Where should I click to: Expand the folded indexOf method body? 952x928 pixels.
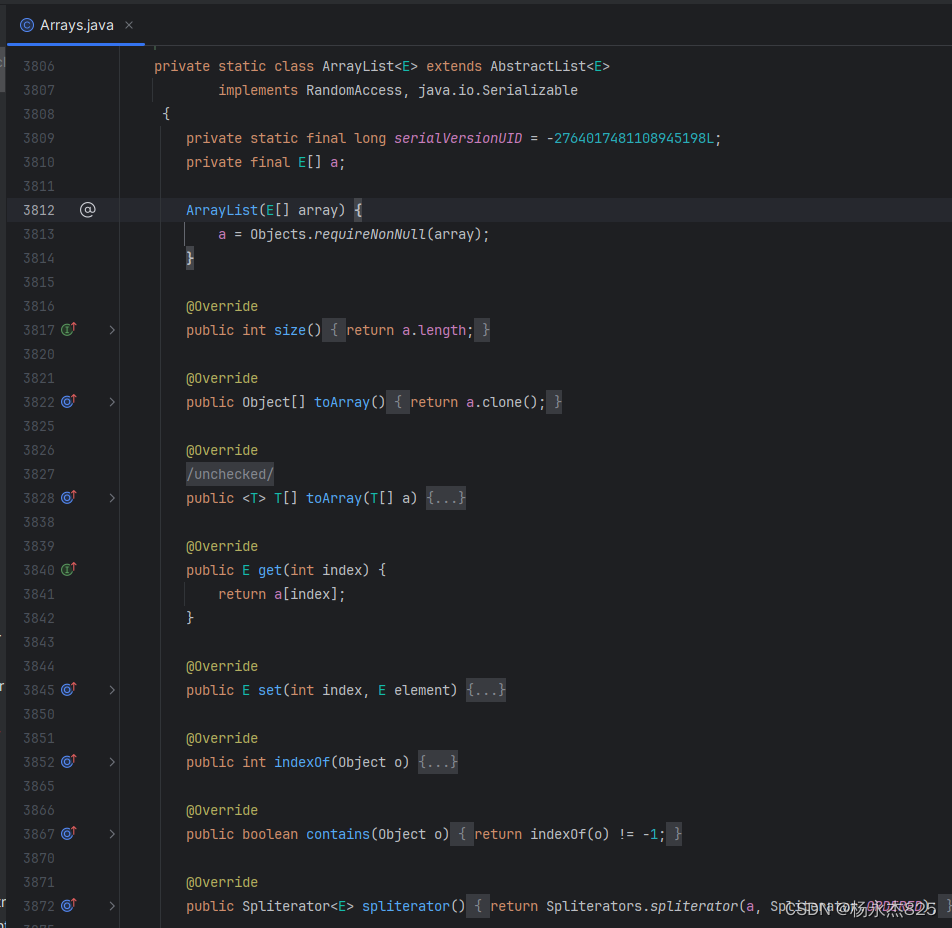pos(438,762)
